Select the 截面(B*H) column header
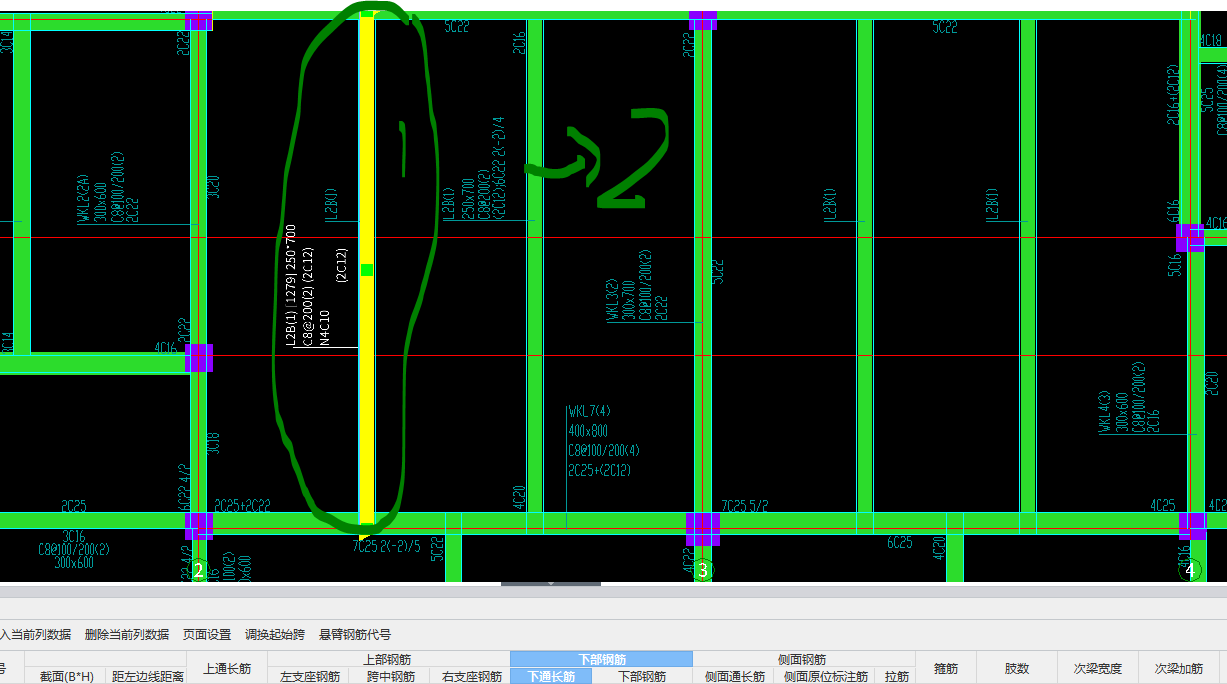This screenshot has height=684, width=1227. click(x=67, y=676)
